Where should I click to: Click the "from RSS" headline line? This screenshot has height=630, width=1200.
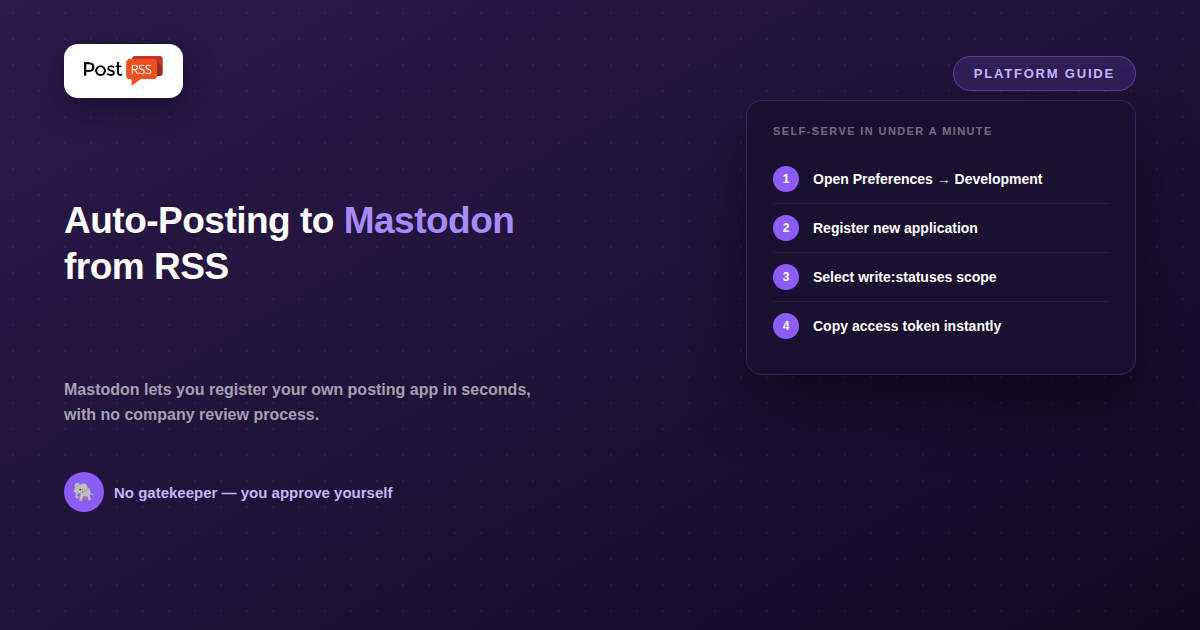(x=146, y=267)
